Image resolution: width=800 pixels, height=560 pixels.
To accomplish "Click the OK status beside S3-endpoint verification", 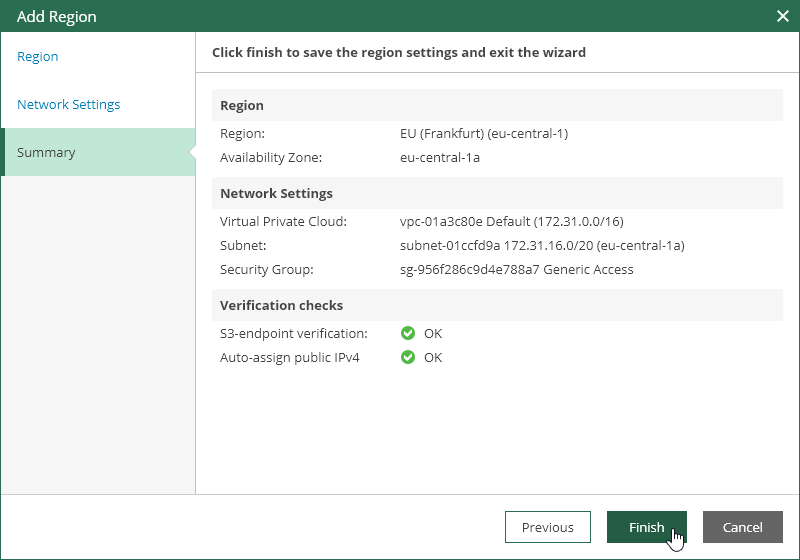I will pyautogui.click(x=433, y=333).
